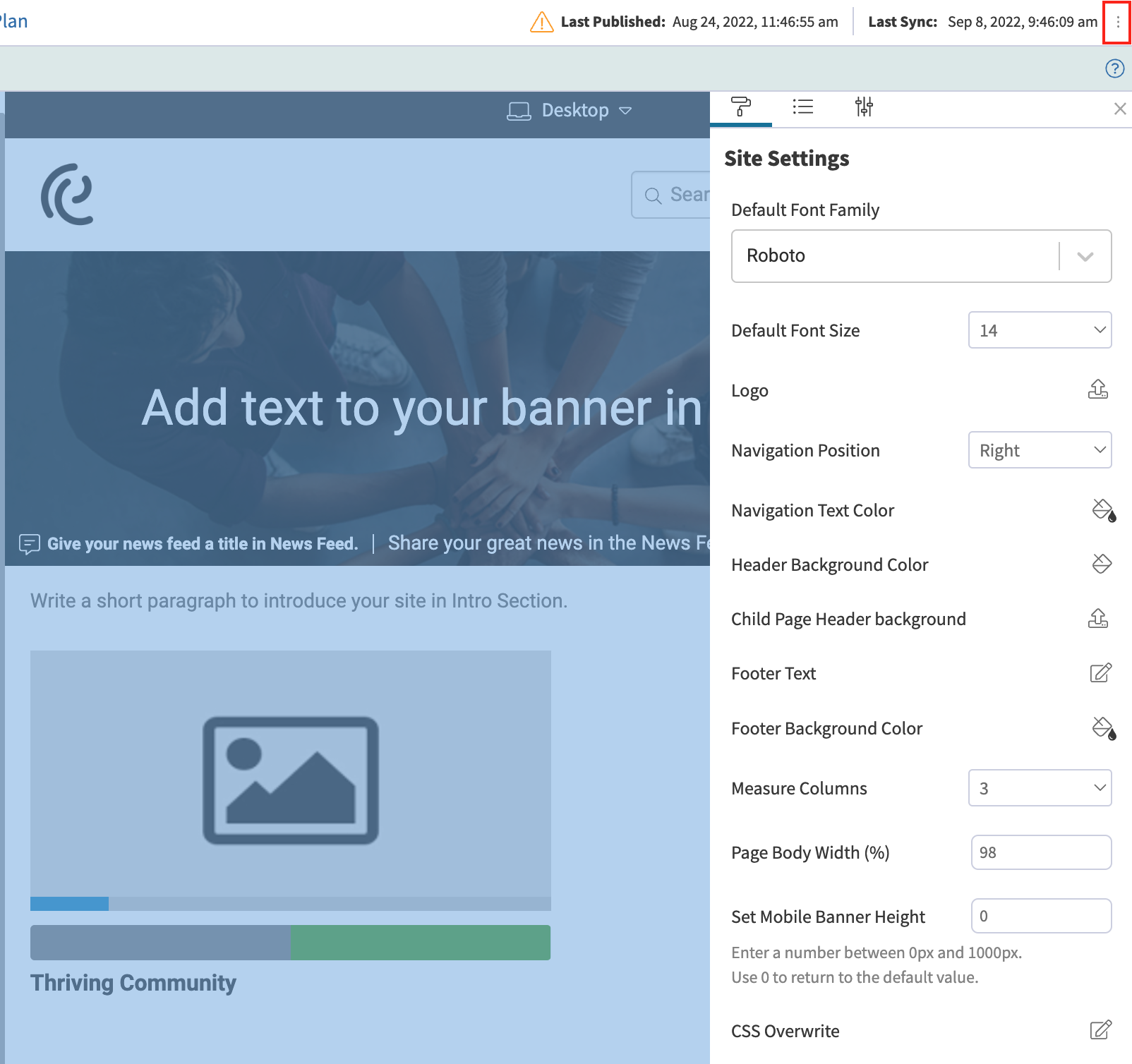Click the Set Mobile Banner Height field
The width and height of the screenshot is (1132, 1064).
pos(1041,916)
